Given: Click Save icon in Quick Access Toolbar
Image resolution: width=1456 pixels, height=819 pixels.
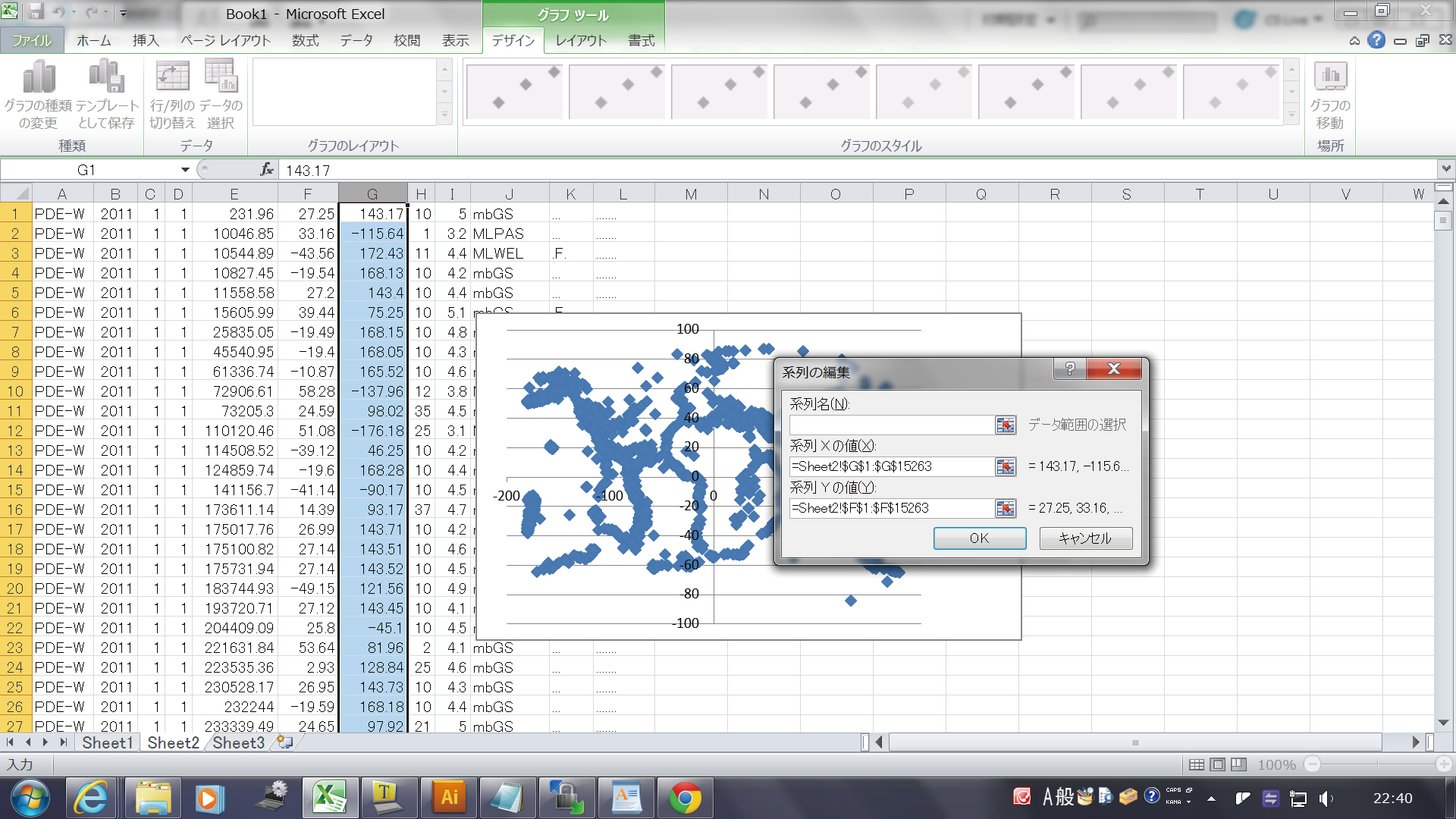Looking at the screenshot, I should [36, 12].
